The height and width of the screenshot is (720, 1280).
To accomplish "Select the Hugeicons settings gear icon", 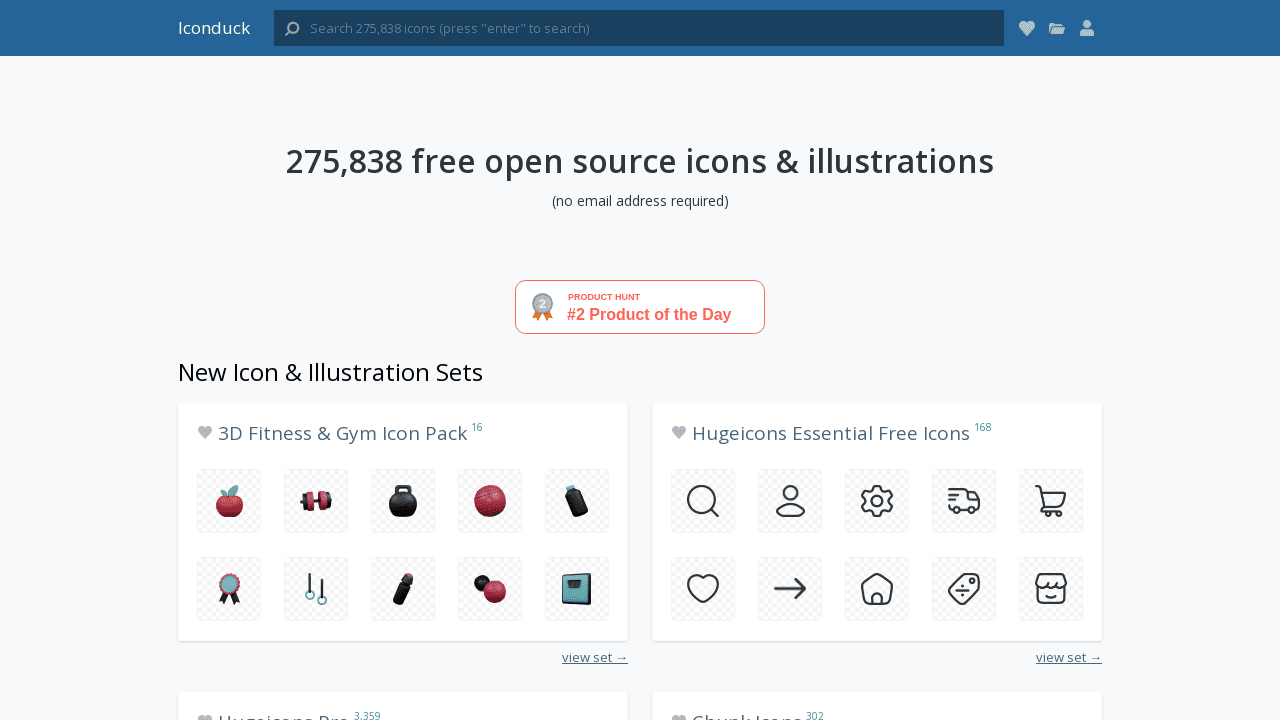I will [877, 501].
